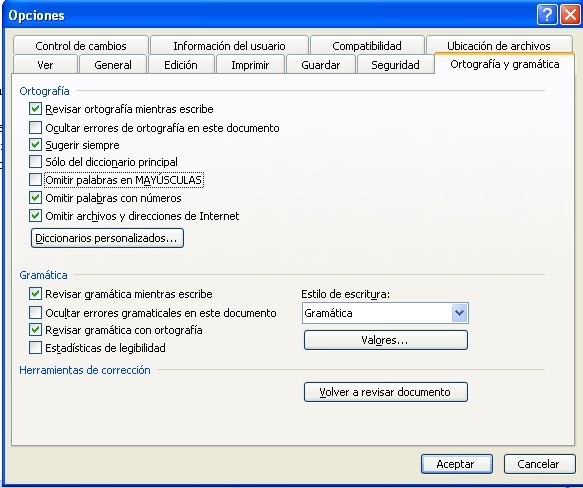Enable Omitir palabras en MAYÚSCULAS
Screen dimensions: 583x488
coord(35,180)
